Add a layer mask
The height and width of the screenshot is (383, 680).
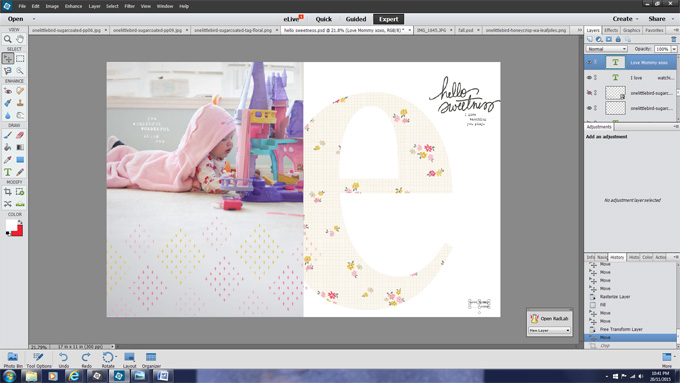(x=608, y=39)
